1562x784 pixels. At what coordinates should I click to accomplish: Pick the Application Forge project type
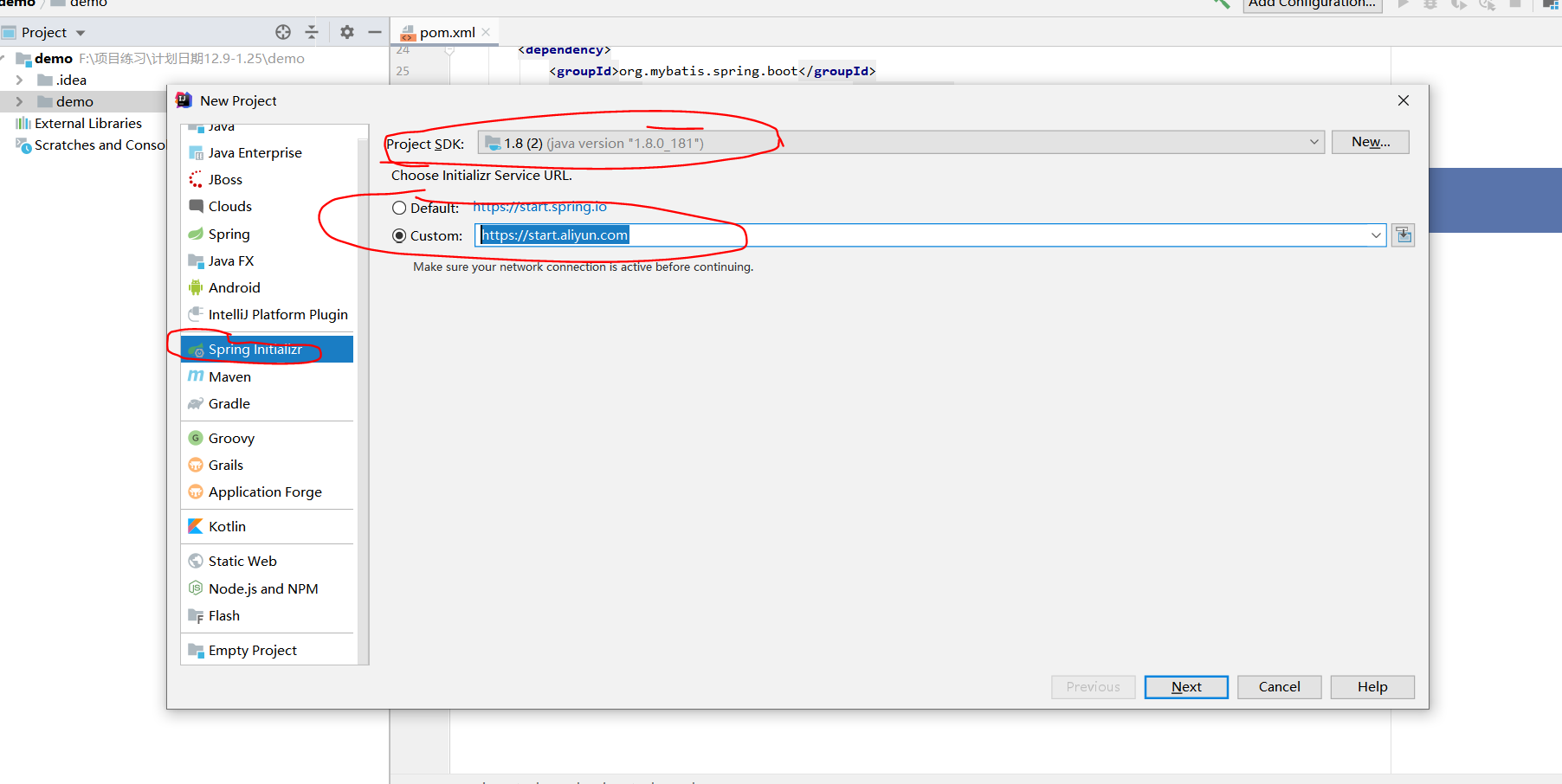(x=267, y=492)
